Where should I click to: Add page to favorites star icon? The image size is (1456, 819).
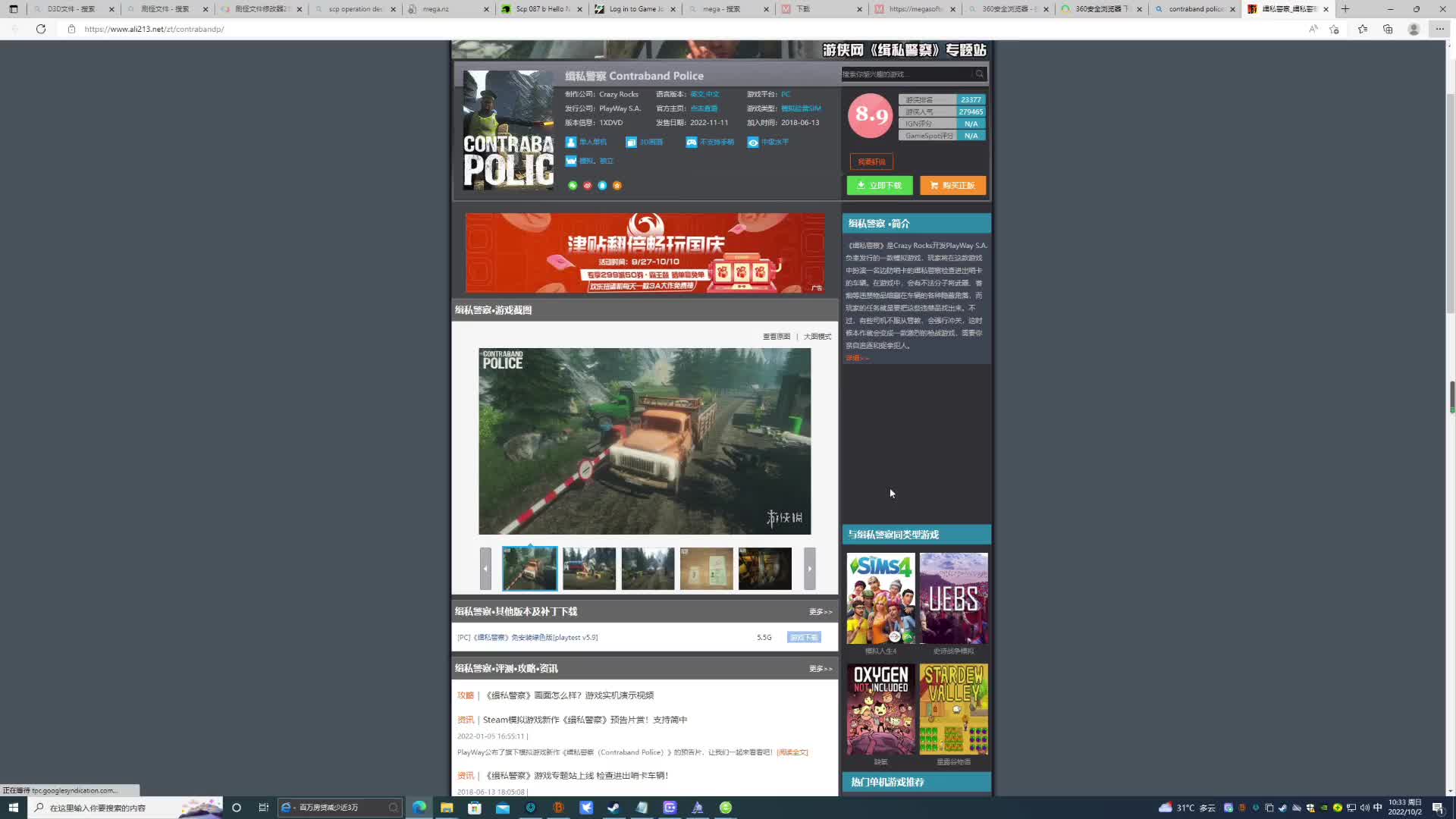(x=1334, y=29)
